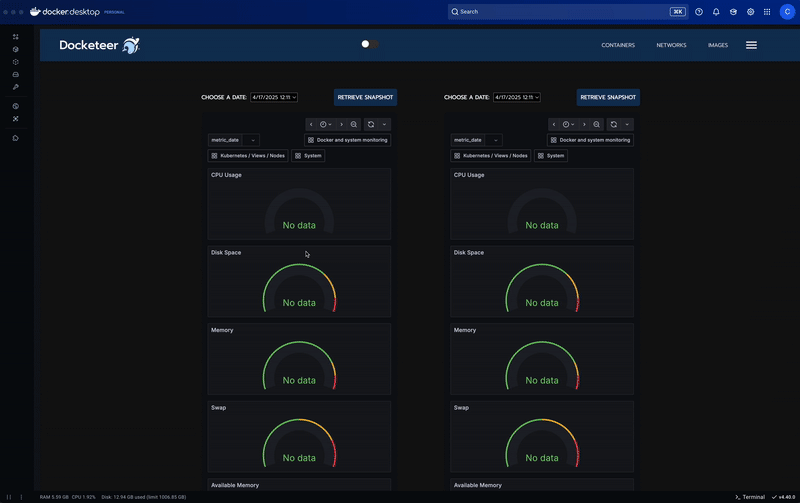Click the RAM usage status text

point(54,497)
